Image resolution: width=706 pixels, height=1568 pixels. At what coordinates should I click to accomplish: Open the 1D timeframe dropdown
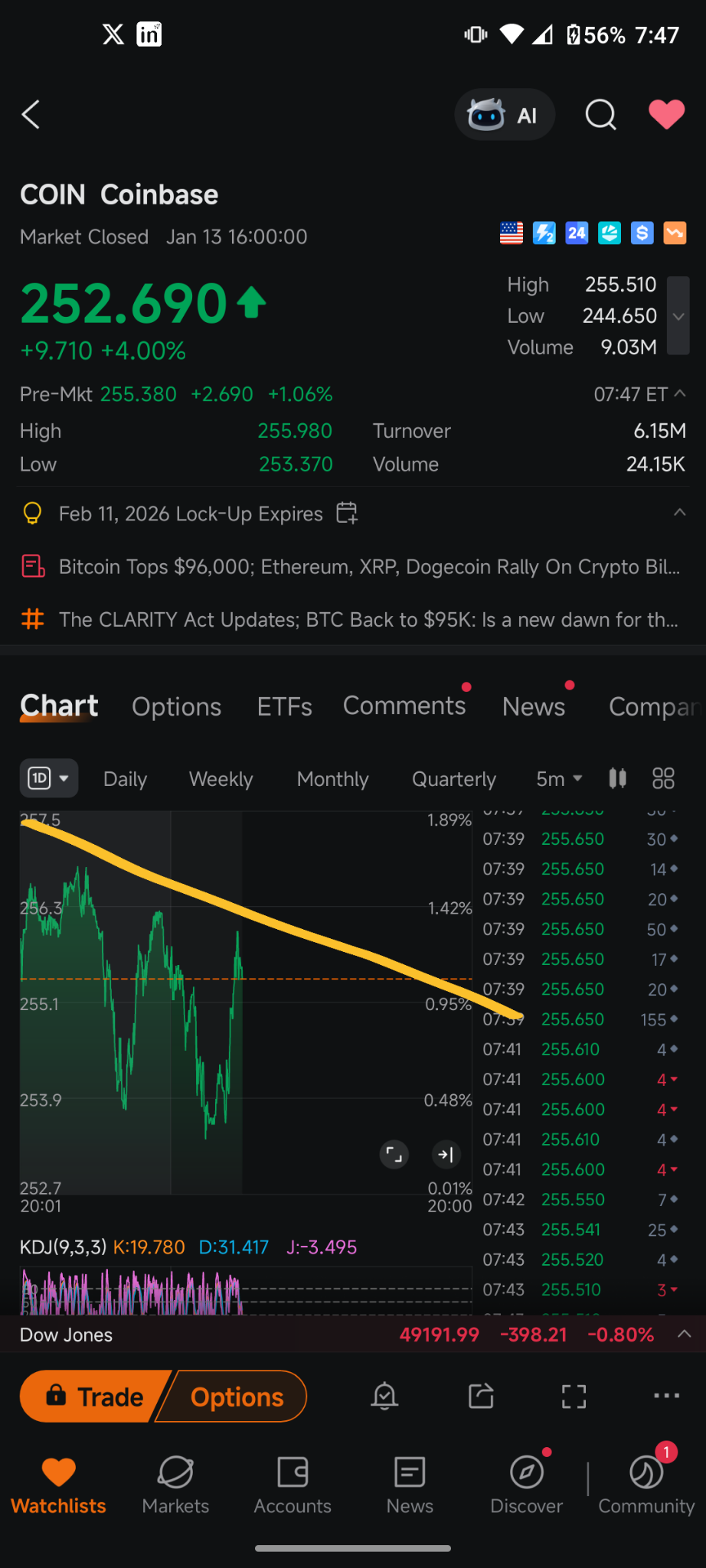pyautogui.click(x=48, y=779)
